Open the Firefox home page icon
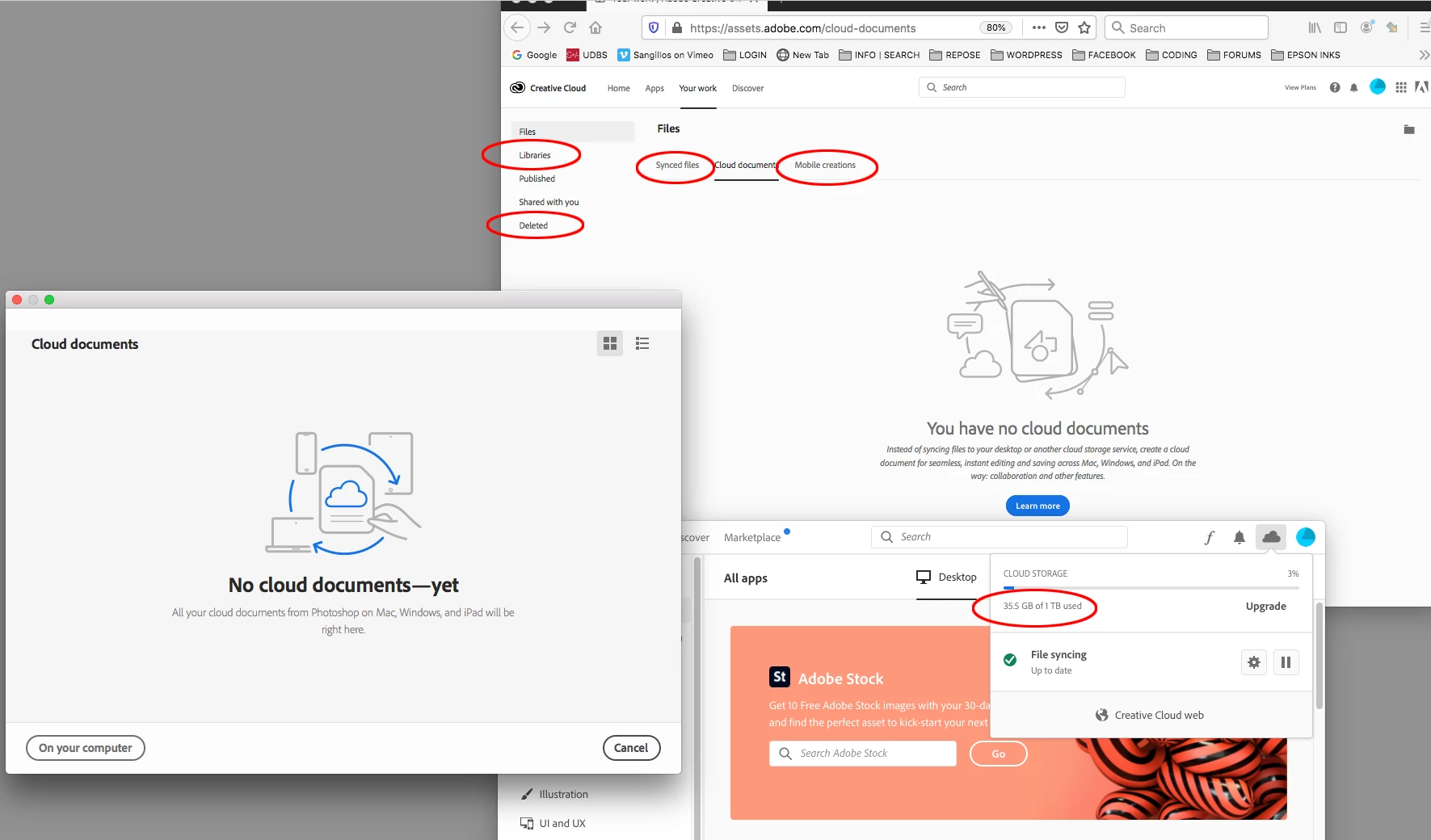 (596, 27)
